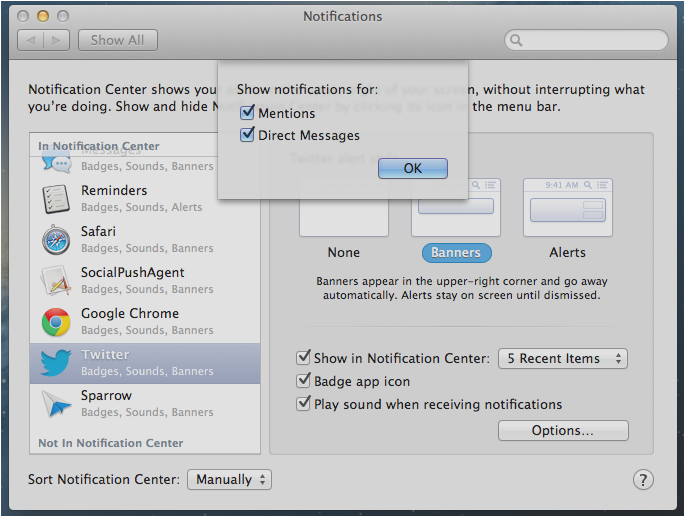Screen dimensions: 685x517
Task: Select the Banners alert style label
Action: [x=456, y=253]
